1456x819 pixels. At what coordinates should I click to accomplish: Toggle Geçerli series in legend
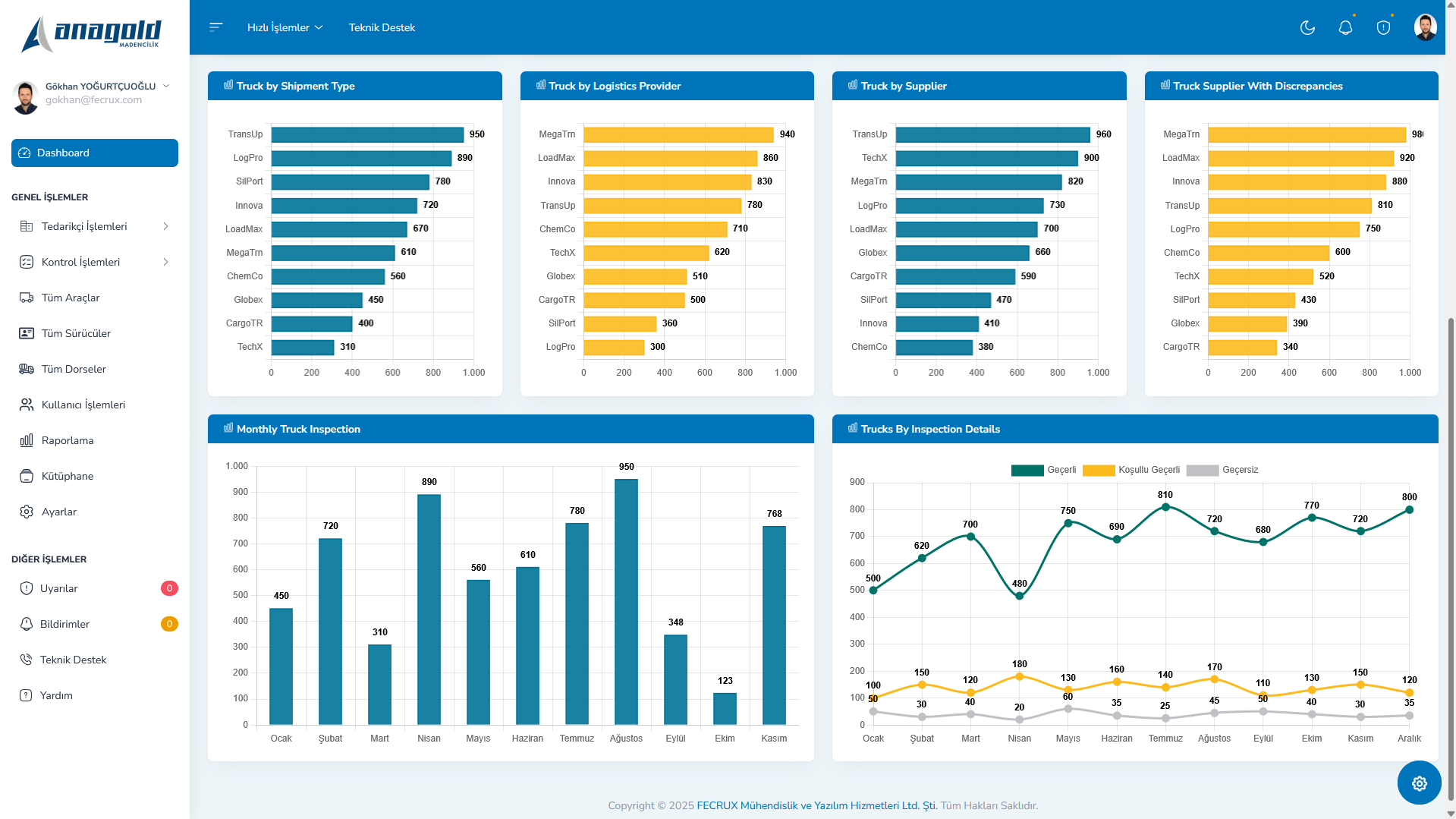pyautogui.click(x=1043, y=470)
